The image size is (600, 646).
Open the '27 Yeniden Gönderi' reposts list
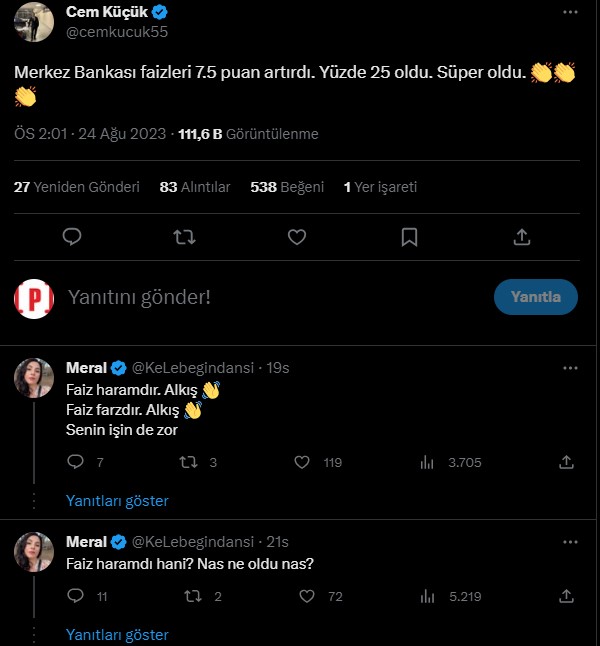click(76, 187)
